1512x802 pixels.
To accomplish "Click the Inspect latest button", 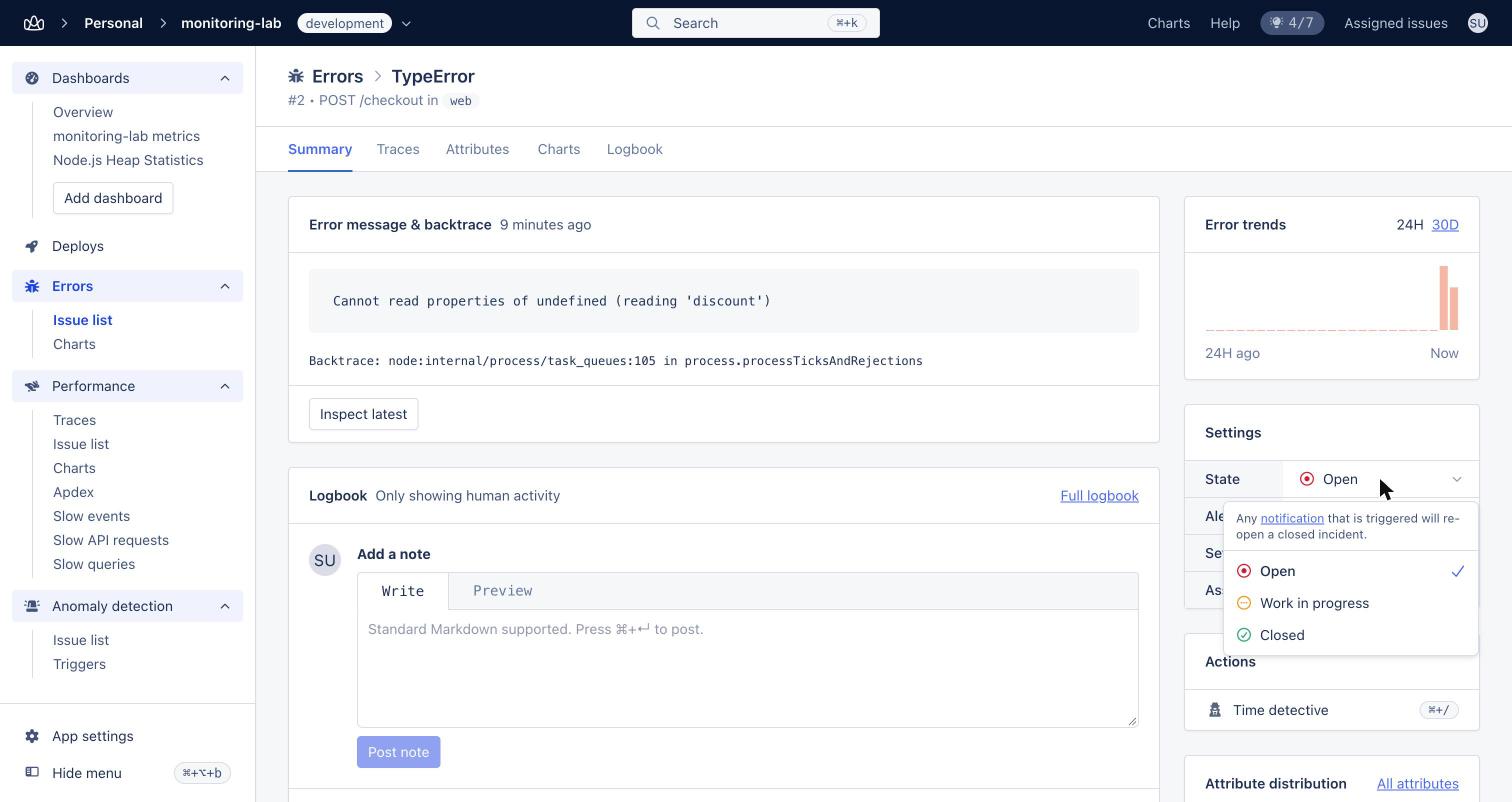I will tap(364, 414).
